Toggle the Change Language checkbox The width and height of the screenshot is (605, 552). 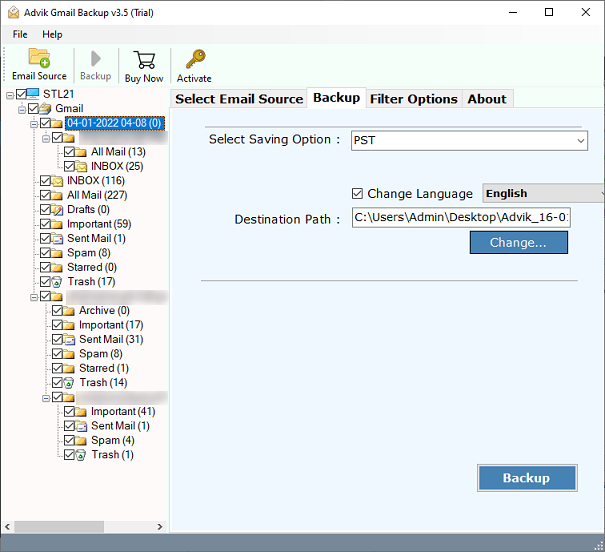pyautogui.click(x=357, y=193)
